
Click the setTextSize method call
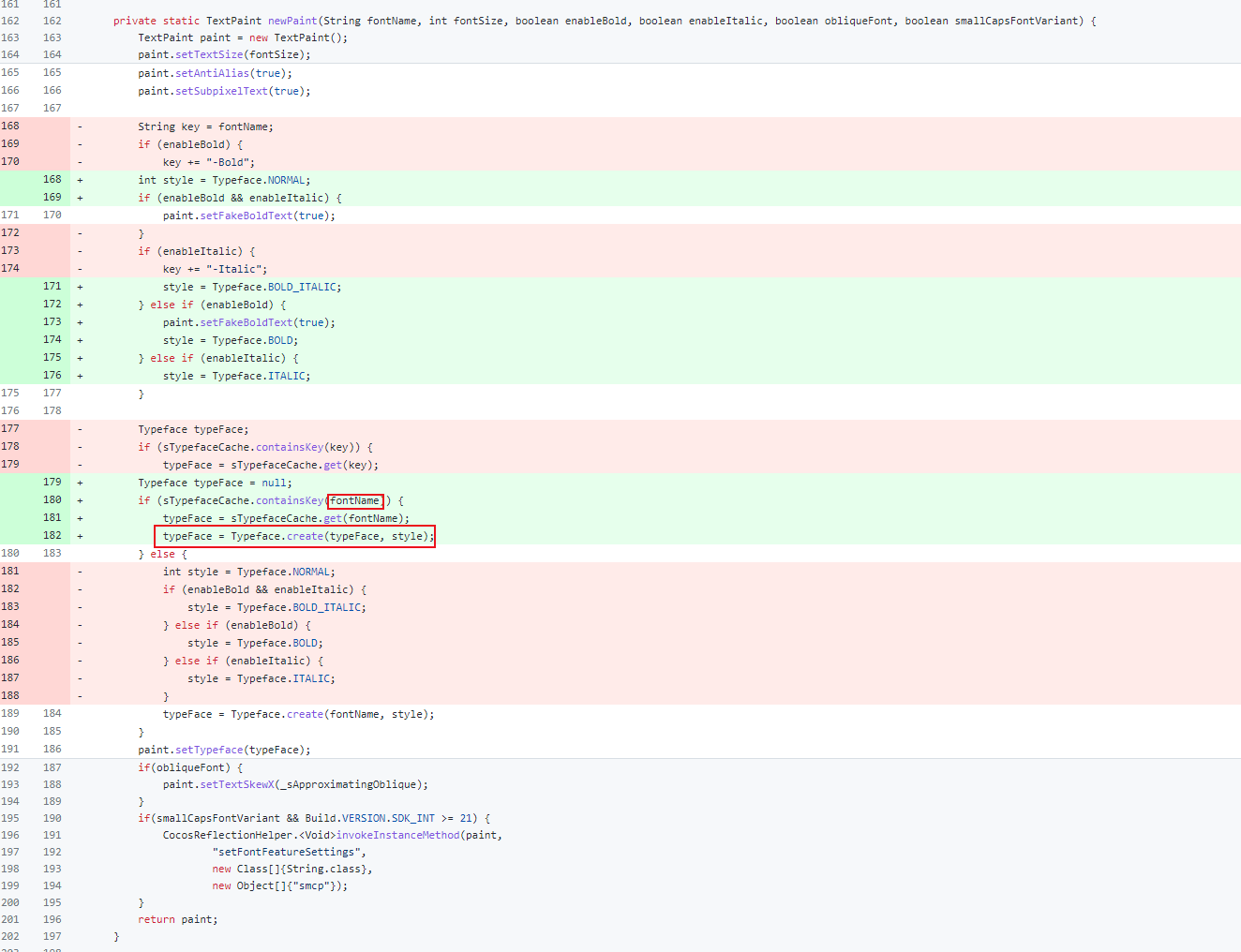point(209,55)
